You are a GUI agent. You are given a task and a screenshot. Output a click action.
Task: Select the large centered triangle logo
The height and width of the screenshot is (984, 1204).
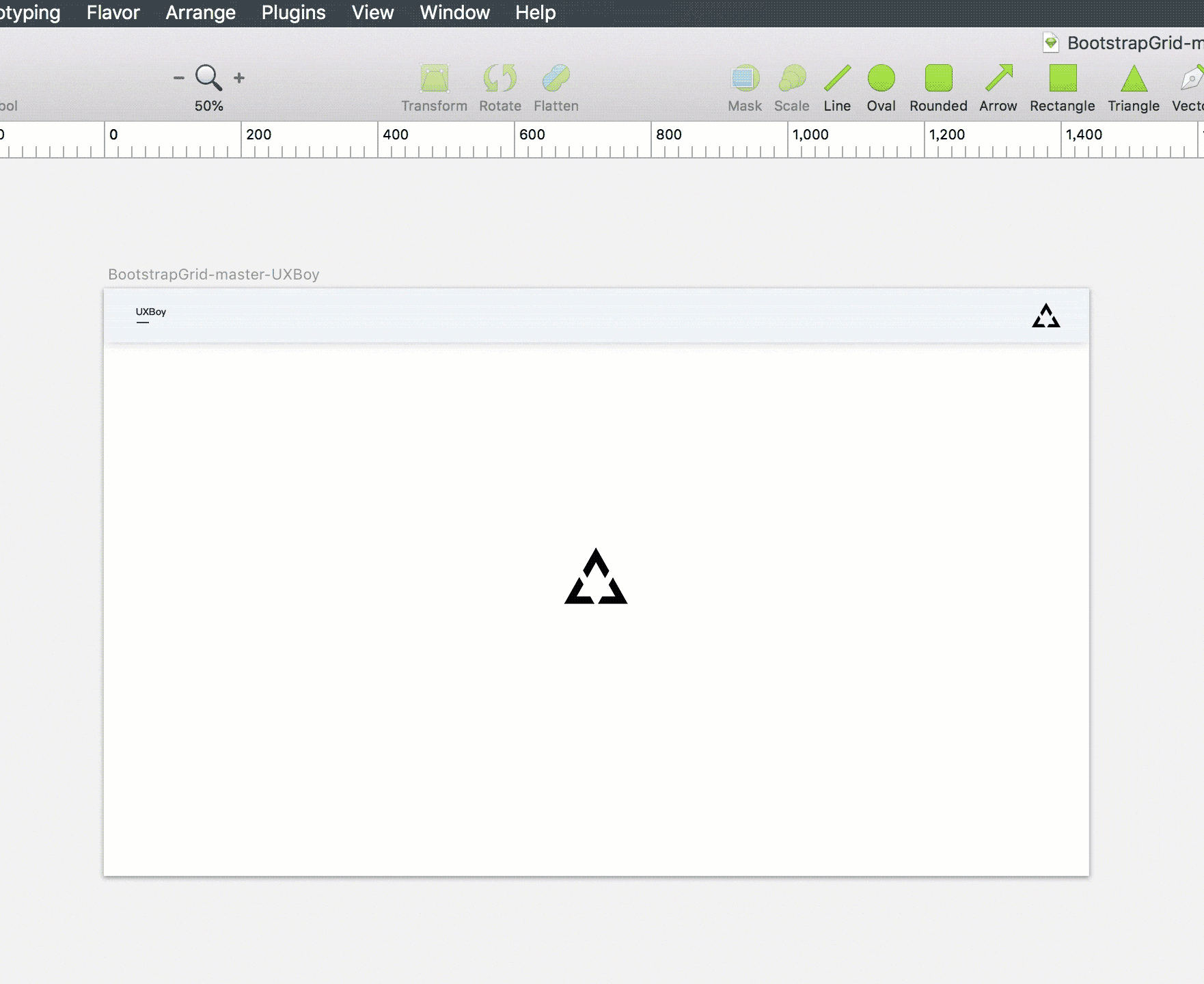coord(596,576)
